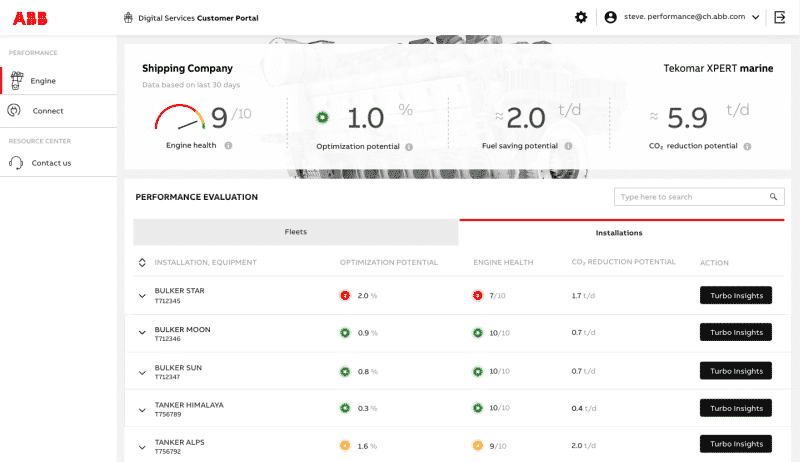This screenshot has width=800, height=462.
Task: Sort by Installation, Equipment column arrows
Action: point(142,263)
